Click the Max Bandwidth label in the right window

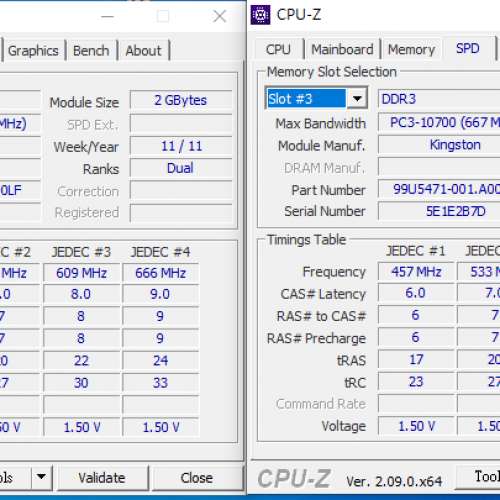coord(321,124)
